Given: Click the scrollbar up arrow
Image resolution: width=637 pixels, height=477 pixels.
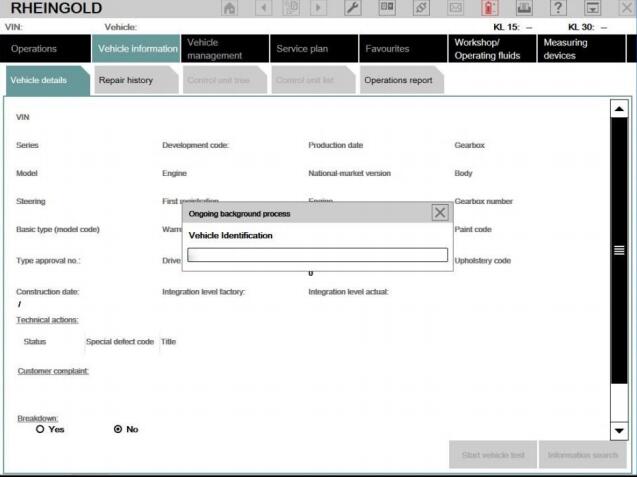Looking at the screenshot, I should point(619,109).
